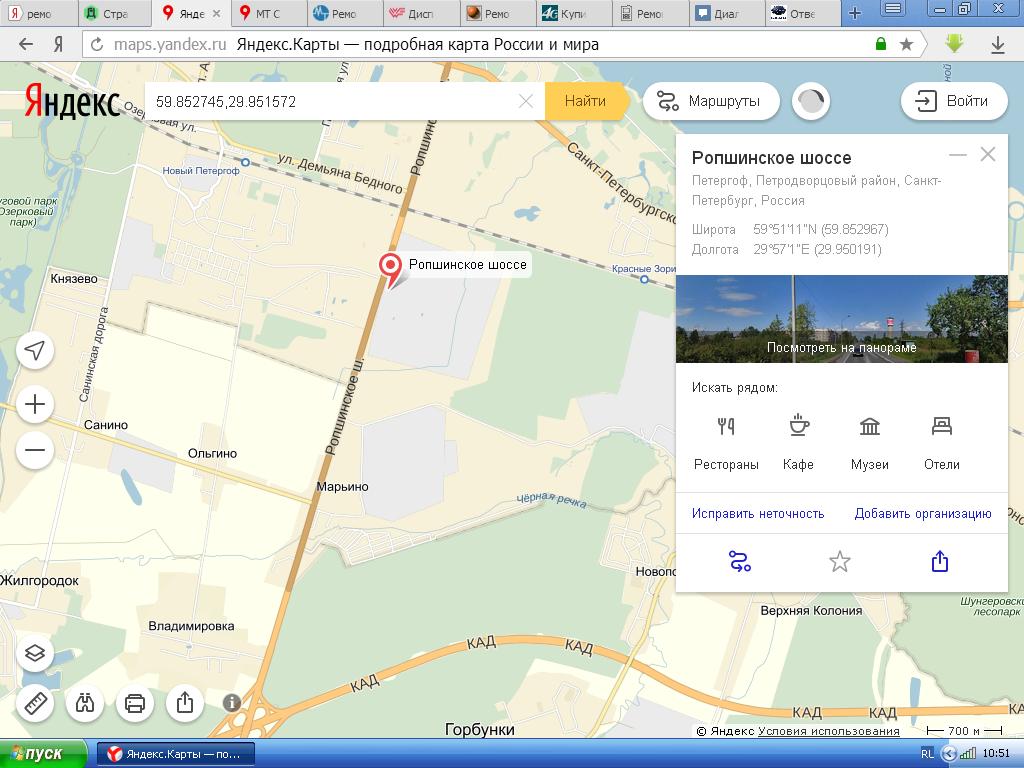Open the map layers switcher
The width and height of the screenshot is (1024, 768).
(x=35, y=654)
